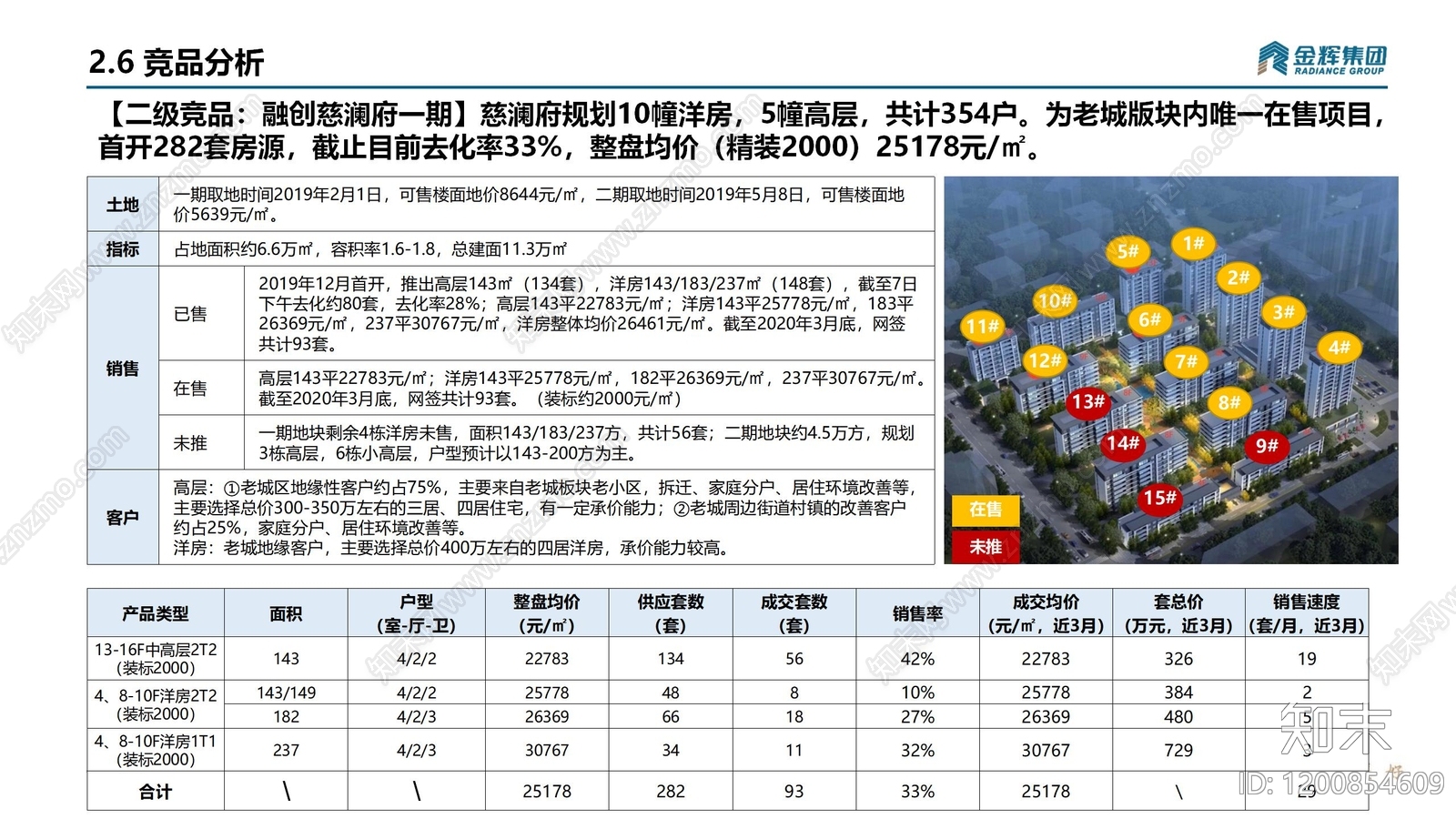Click the aerial site rendering image
The height and width of the screenshot is (819, 1456).
1171,370
